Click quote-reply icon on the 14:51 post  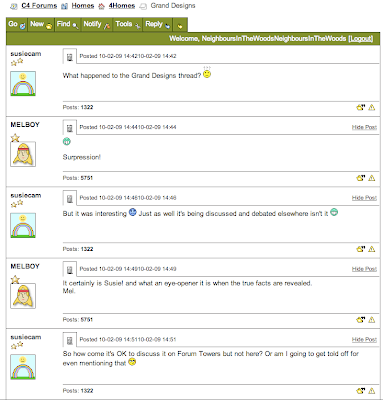coord(361,390)
